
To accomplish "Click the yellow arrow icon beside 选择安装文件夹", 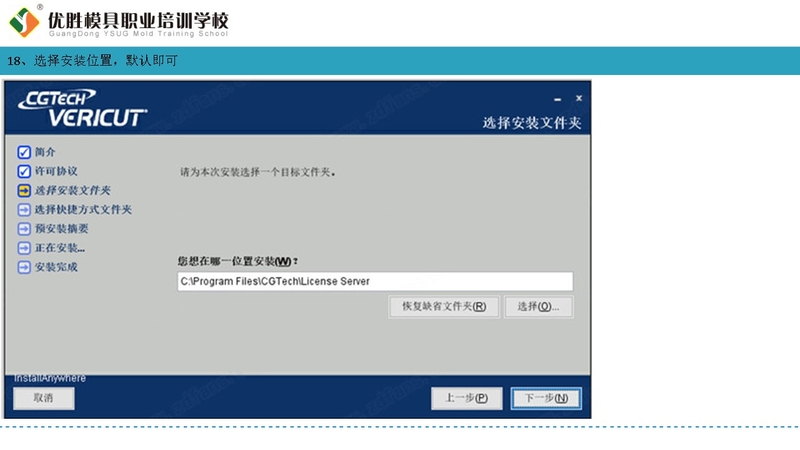I will pyautogui.click(x=24, y=190).
